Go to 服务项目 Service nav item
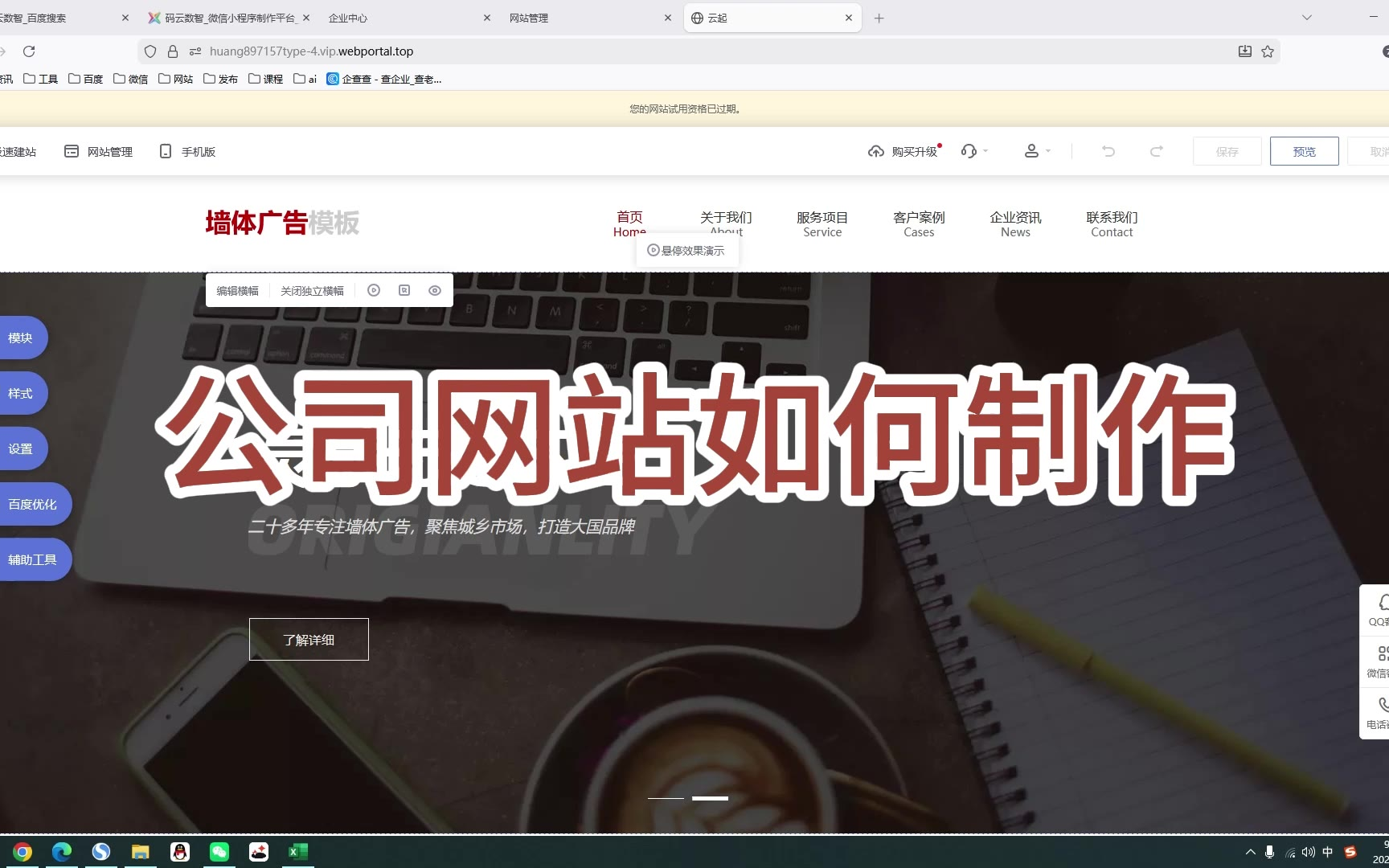Screen dimensions: 1389x868 [x=822, y=224]
